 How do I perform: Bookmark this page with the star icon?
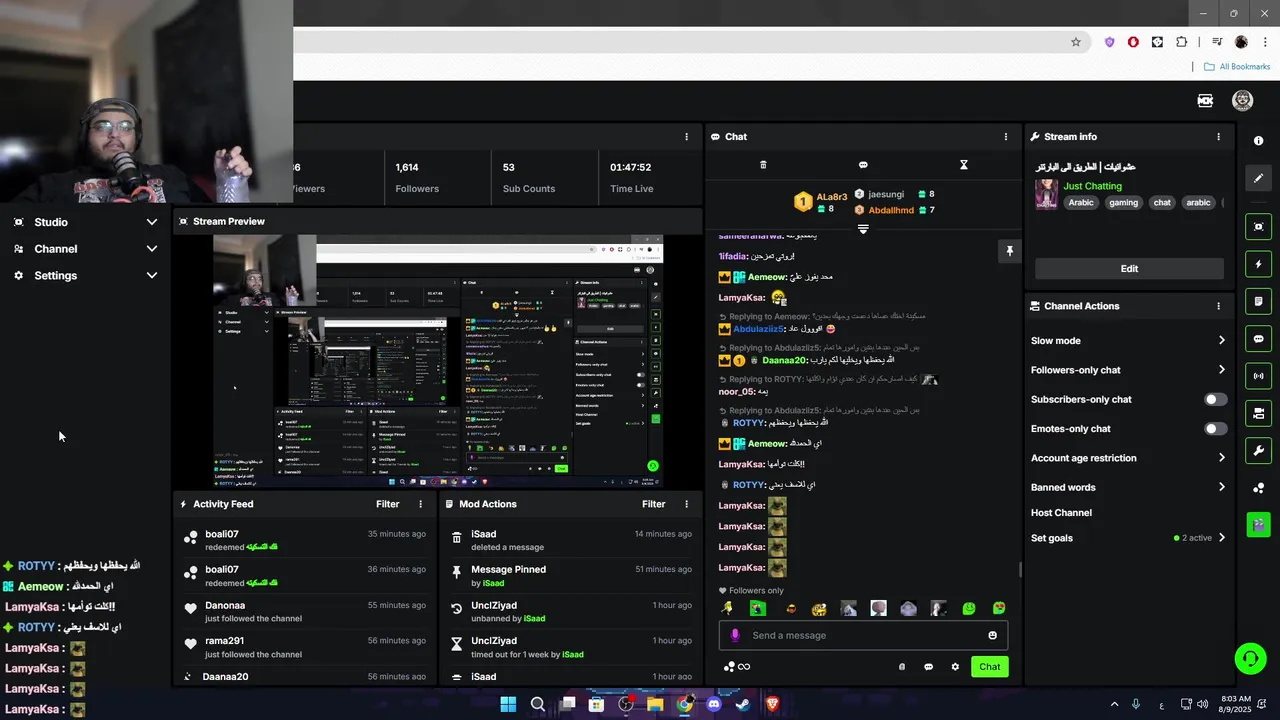click(1076, 42)
